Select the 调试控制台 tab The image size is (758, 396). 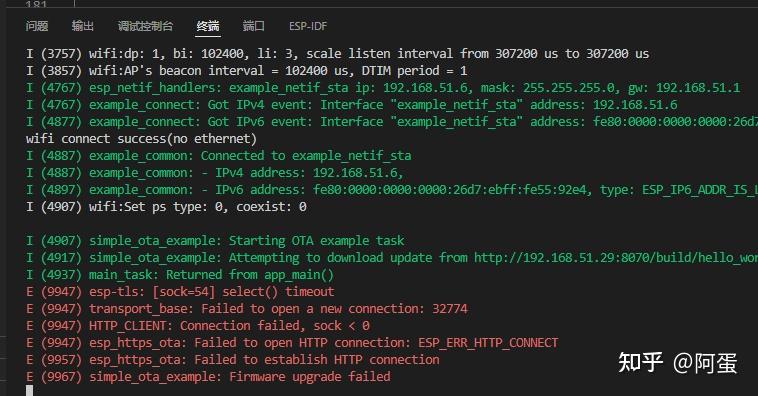[145, 26]
